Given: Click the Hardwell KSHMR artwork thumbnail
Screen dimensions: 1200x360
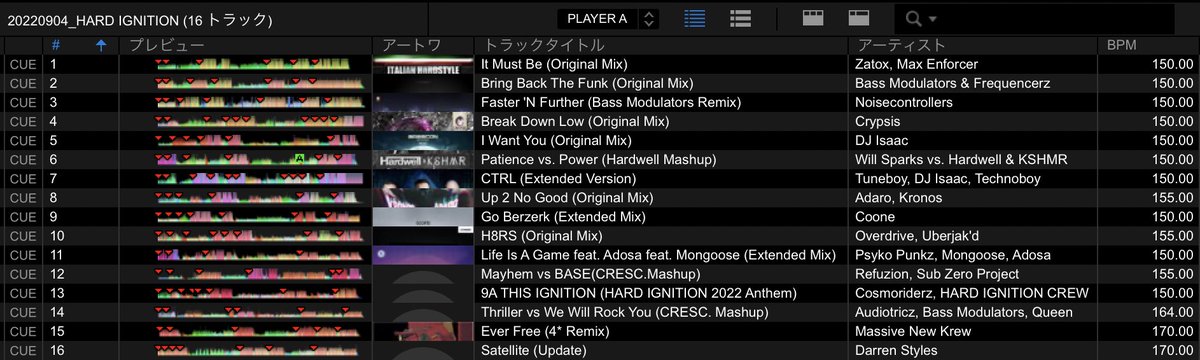Looking at the screenshot, I should (x=423, y=159).
